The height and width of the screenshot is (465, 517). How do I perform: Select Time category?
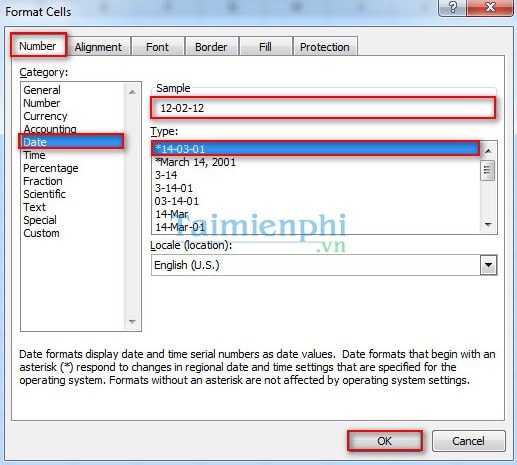(34, 155)
